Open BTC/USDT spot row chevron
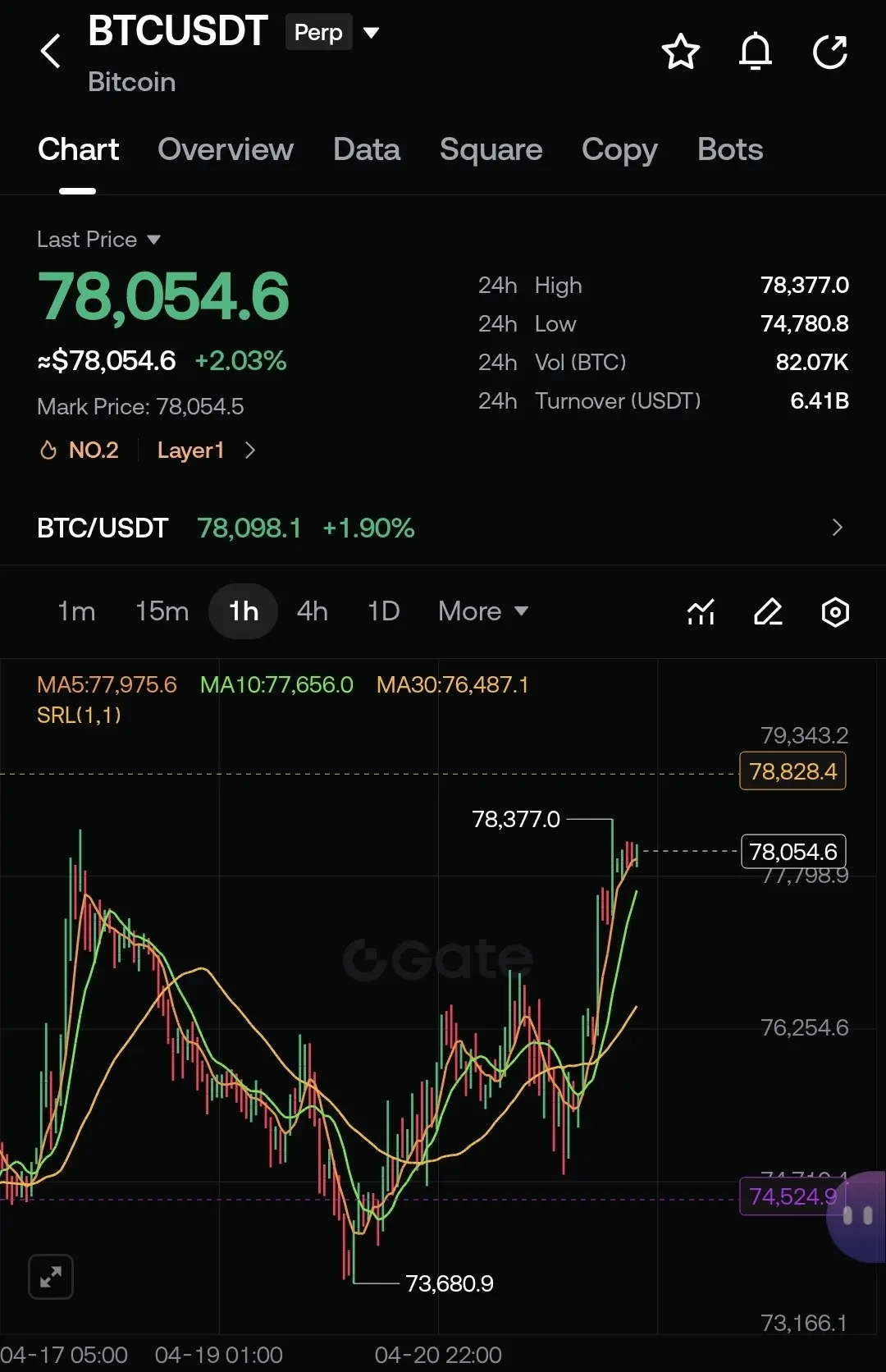Viewport: 886px width, 1372px height. click(837, 527)
